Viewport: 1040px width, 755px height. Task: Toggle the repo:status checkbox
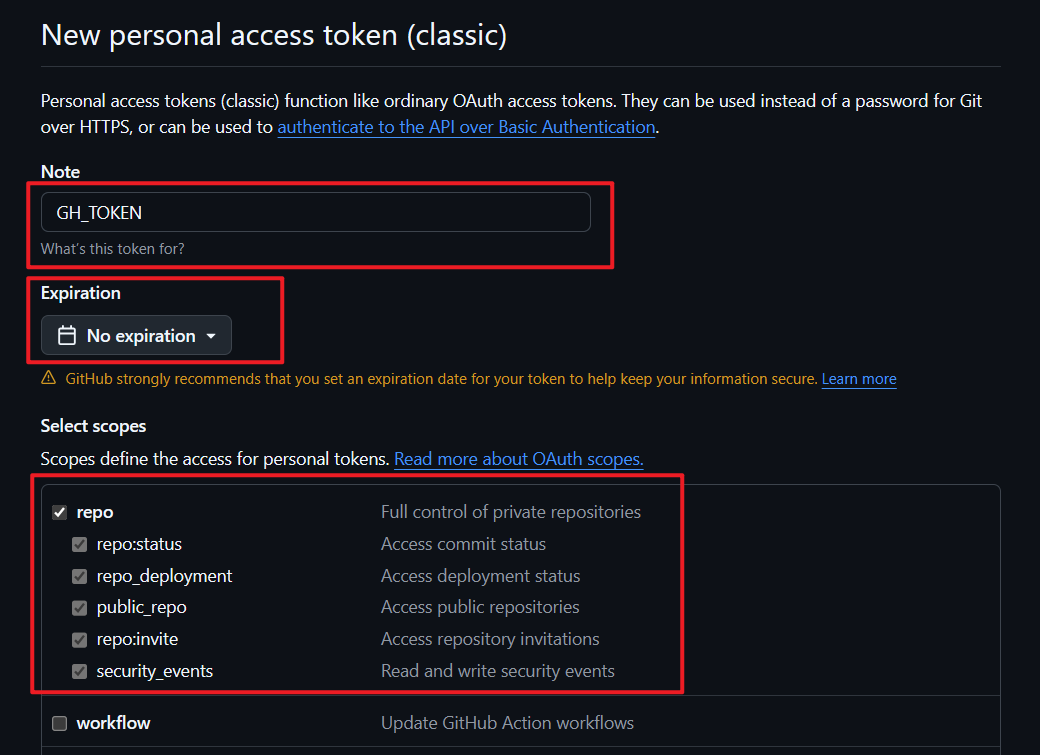pyautogui.click(x=79, y=545)
